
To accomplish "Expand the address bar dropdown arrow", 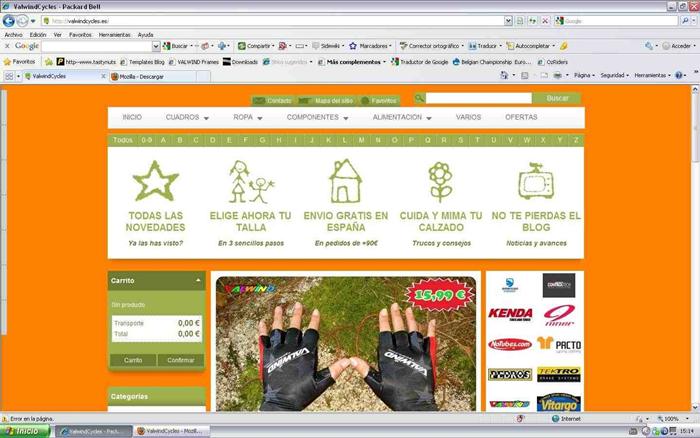I will pyautogui.click(x=508, y=21).
